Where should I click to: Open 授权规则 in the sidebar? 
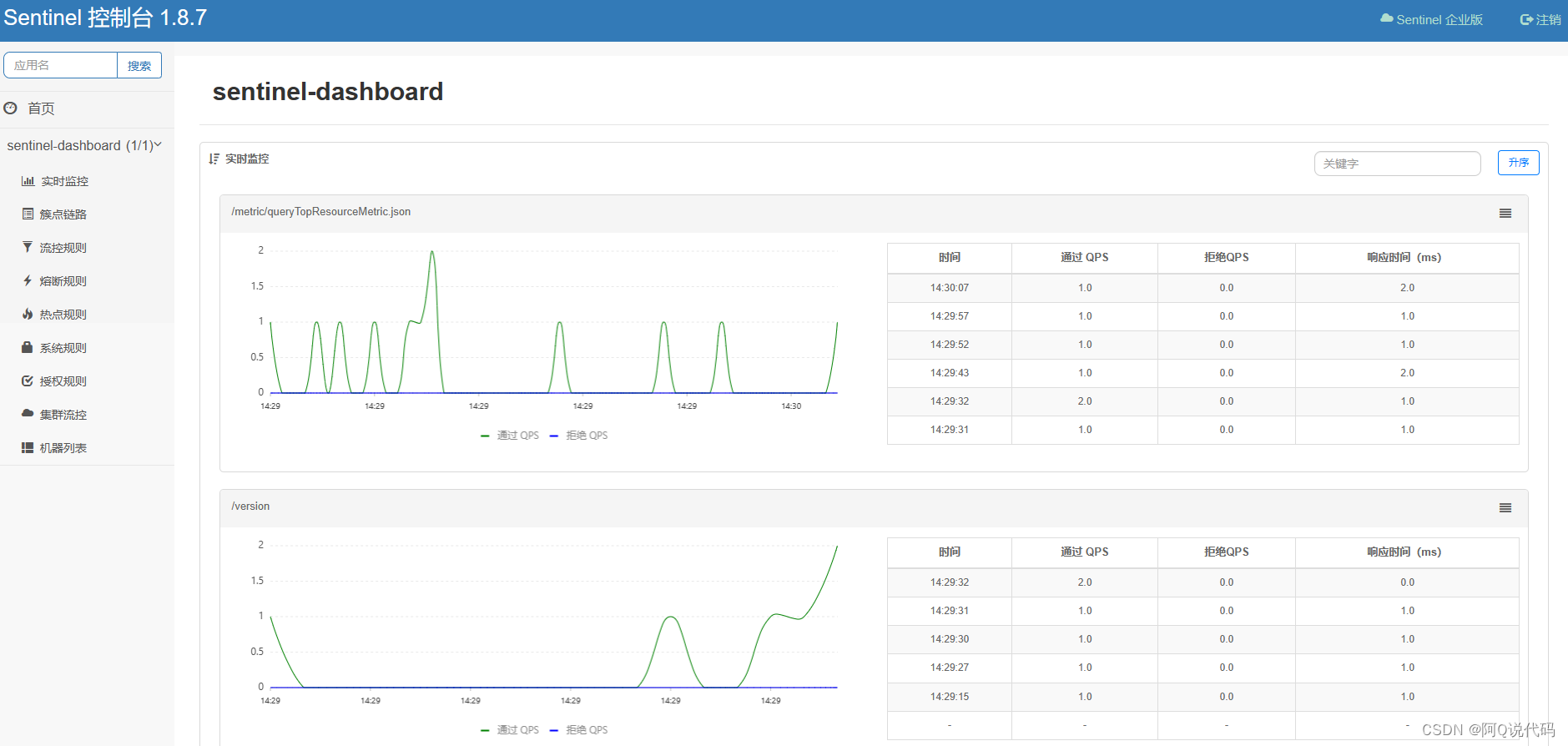click(x=63, y=381)
